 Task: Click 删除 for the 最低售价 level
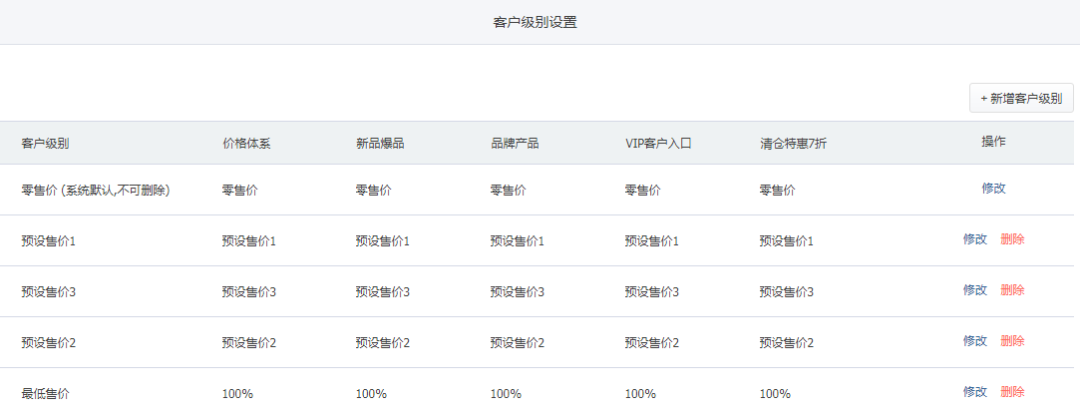coord(1012,392)
